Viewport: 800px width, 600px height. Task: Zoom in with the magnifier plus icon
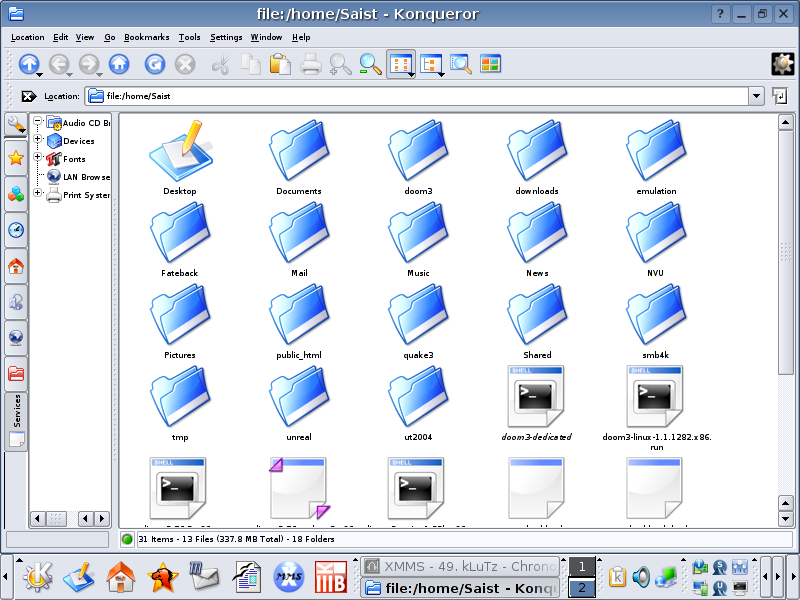(341, 64)
